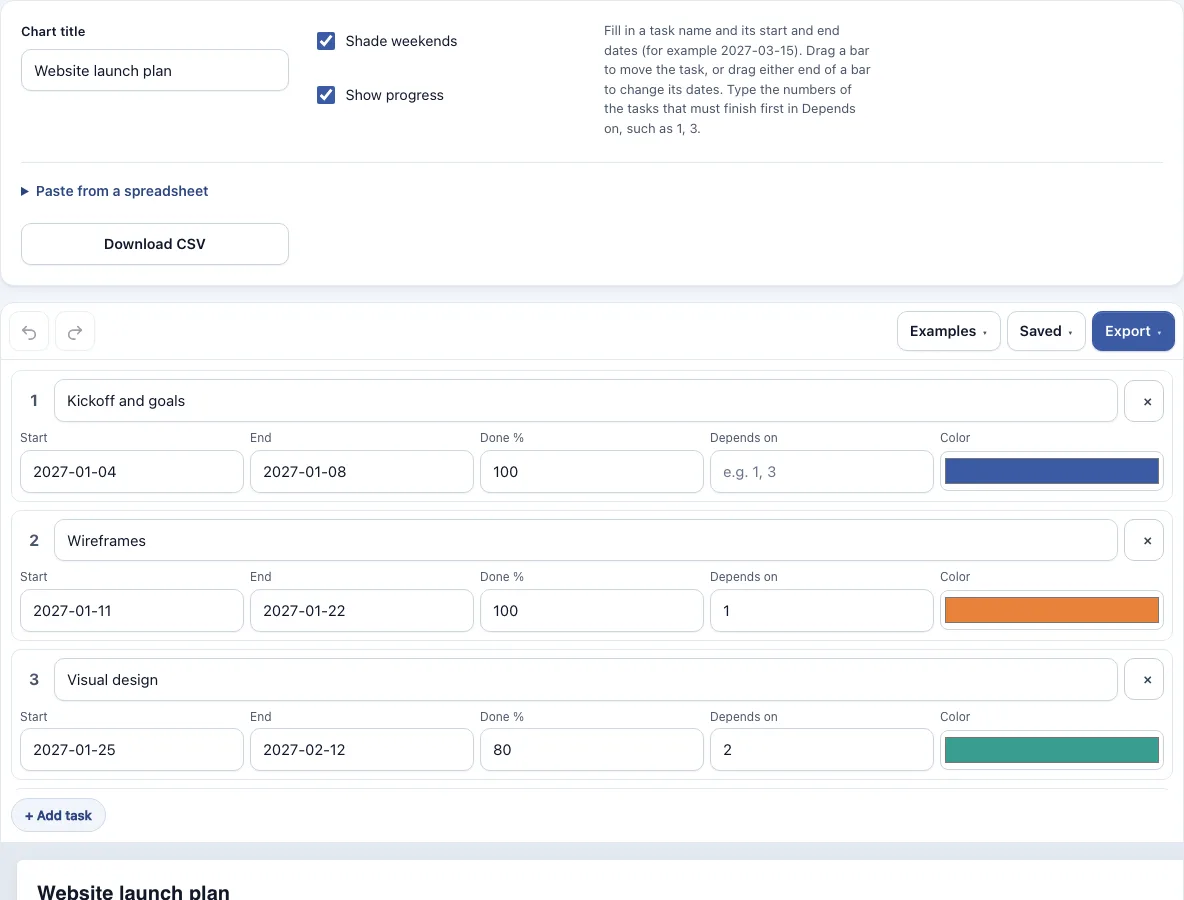Edit the Kickoff and goals name field
Image resolution: width=1184 pixels, height=900 pixels.
585,401
